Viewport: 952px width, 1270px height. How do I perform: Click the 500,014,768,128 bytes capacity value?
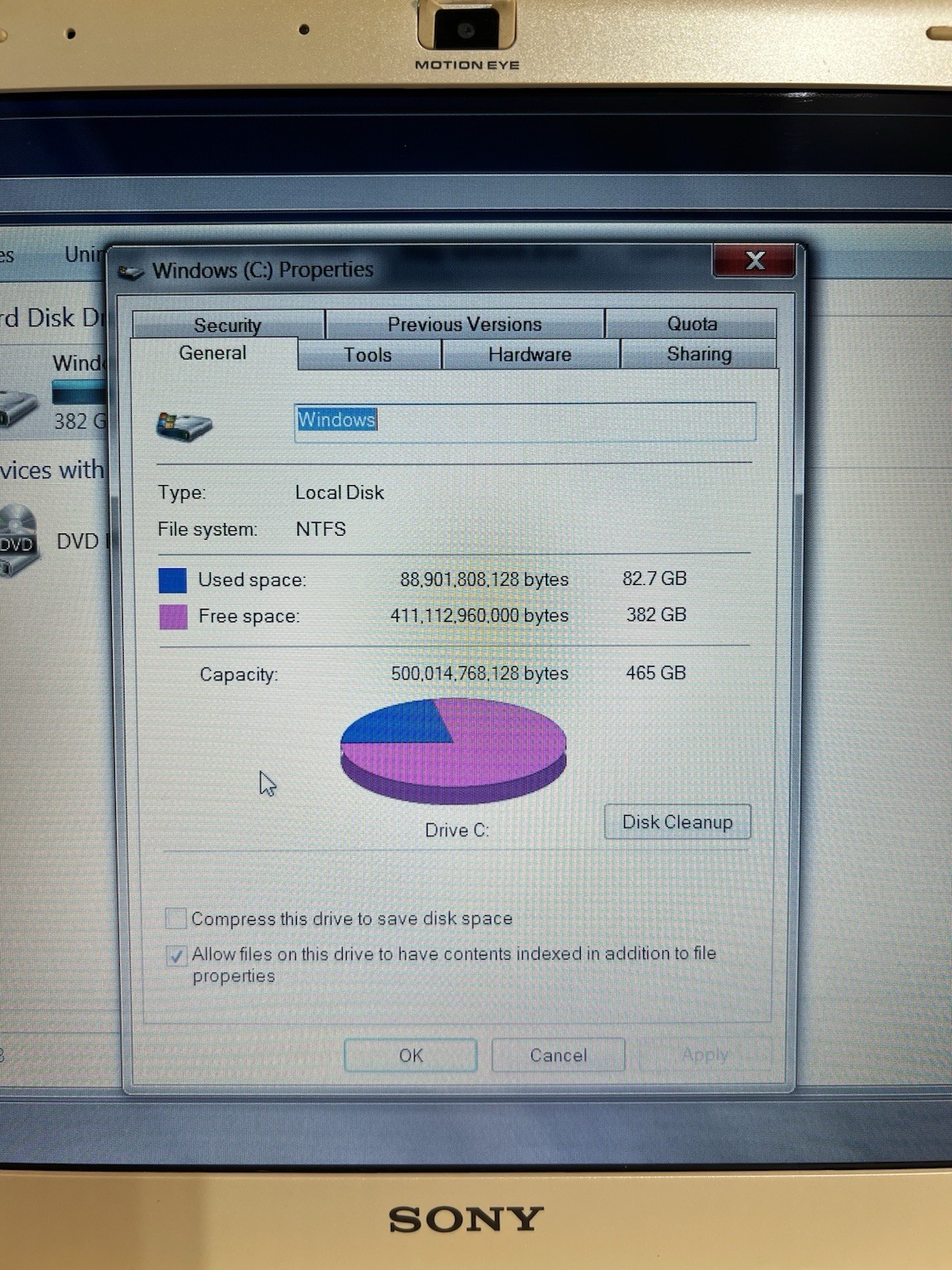(x=480, y=673)
